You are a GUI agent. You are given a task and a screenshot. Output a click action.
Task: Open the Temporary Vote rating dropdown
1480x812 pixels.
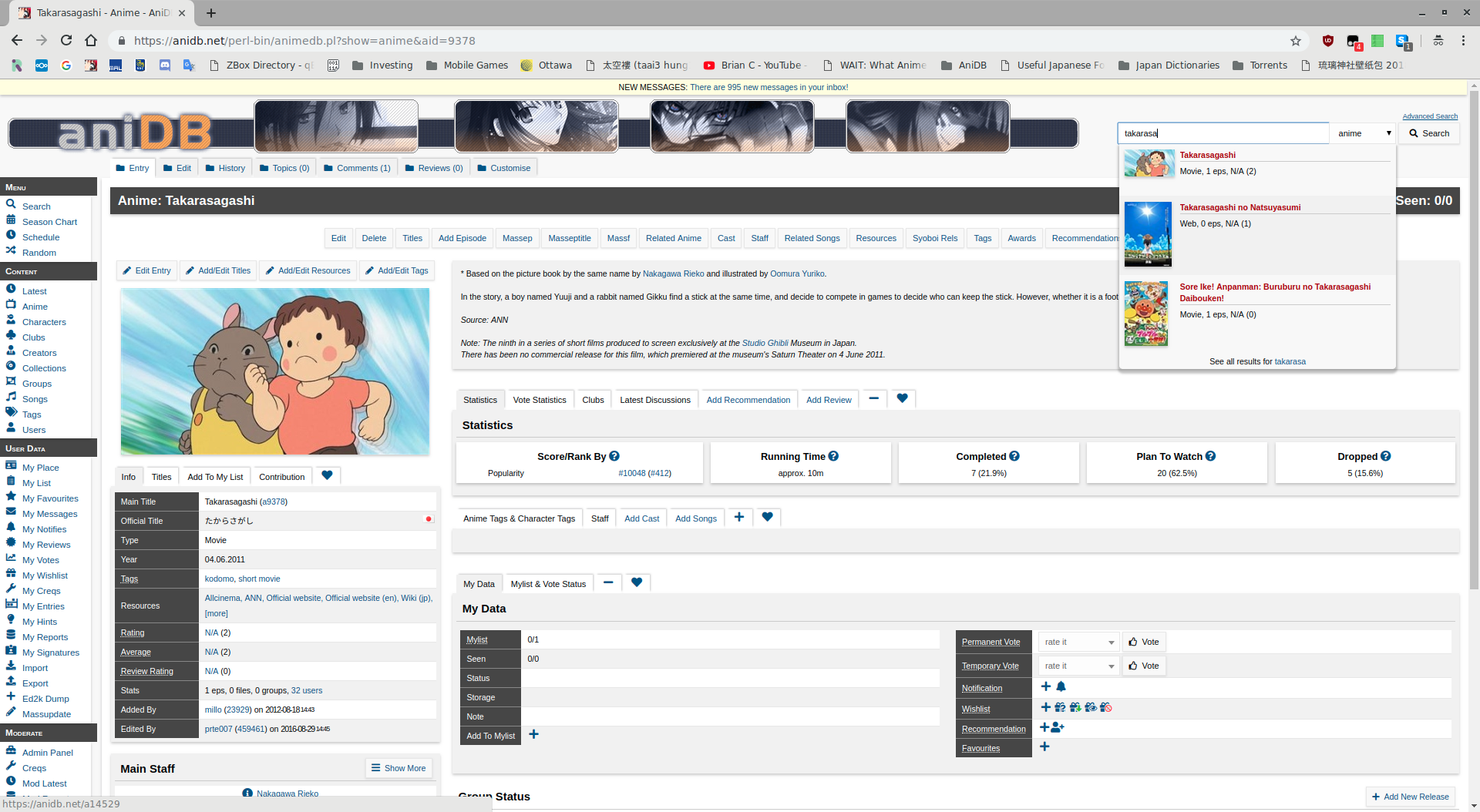click(x=1079, y=666)
